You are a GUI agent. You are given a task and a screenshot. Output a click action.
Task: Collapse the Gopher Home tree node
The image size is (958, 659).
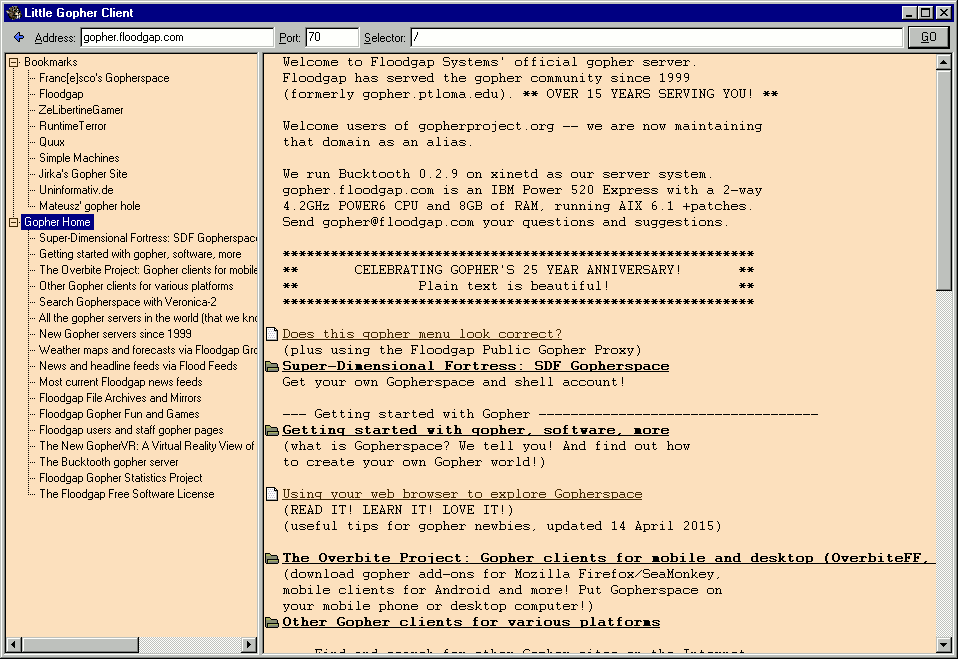pos(14,222)
